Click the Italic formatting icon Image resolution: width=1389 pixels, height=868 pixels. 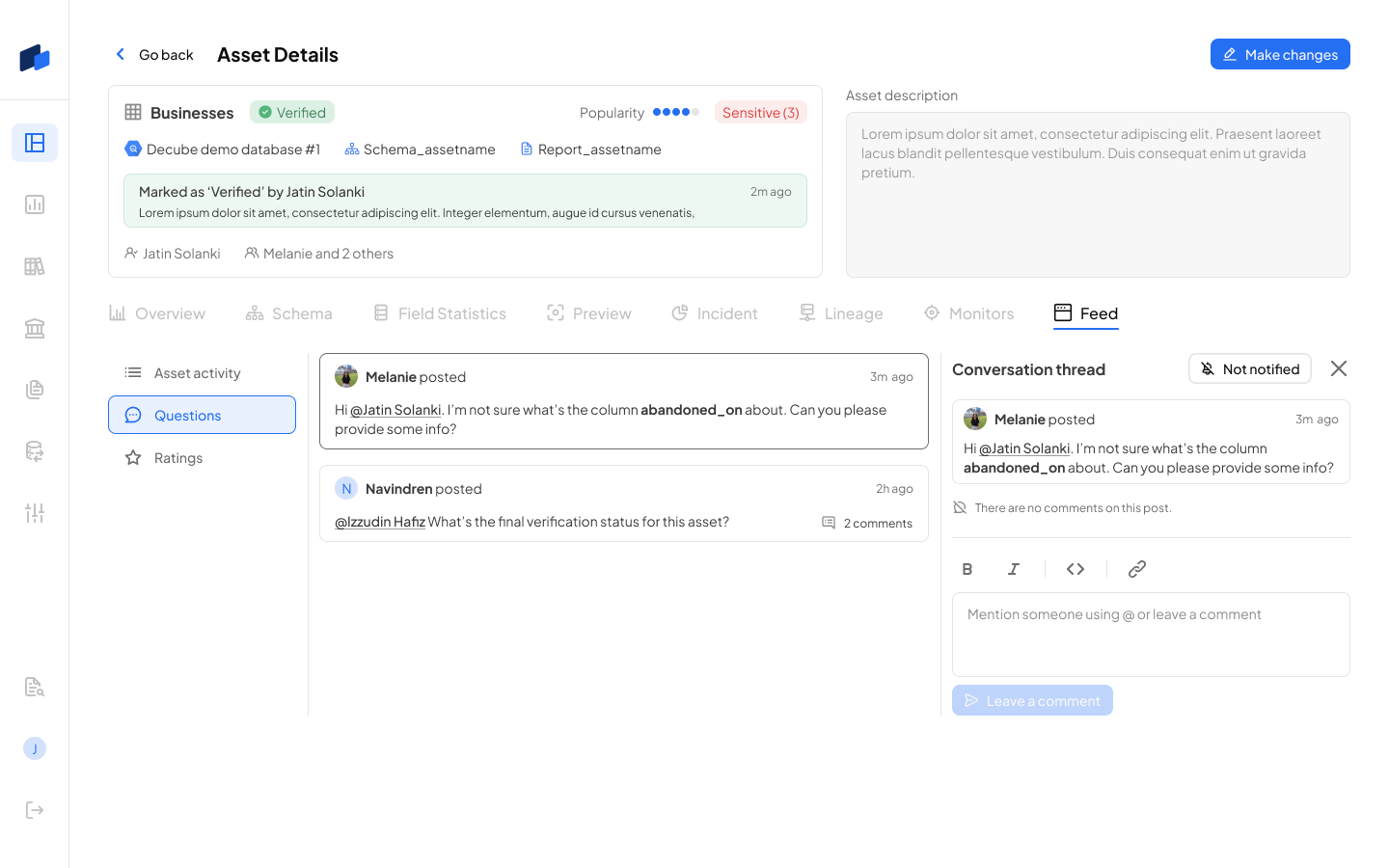click(x=1014, y=569)
